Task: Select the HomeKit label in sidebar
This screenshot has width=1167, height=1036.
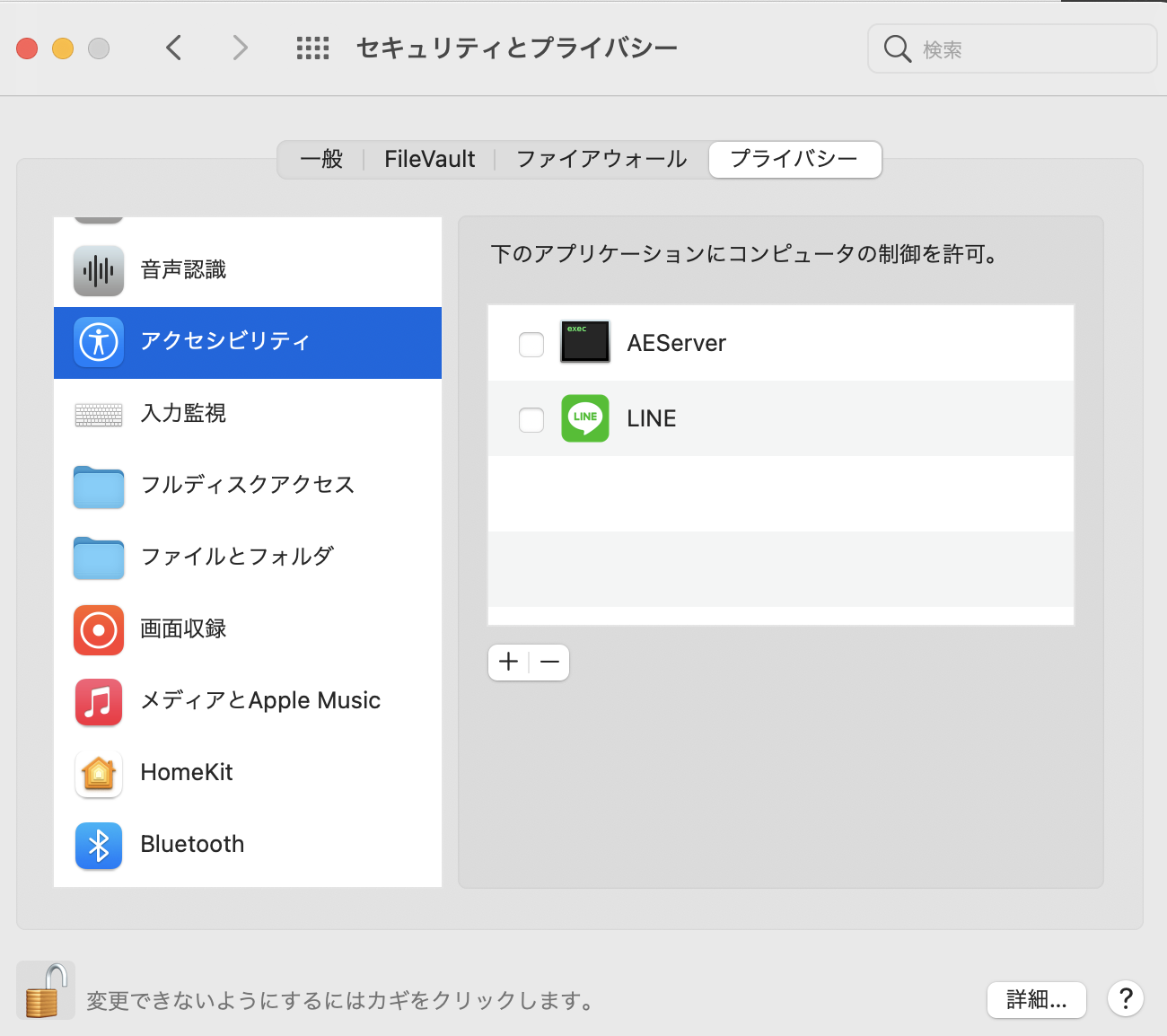Action: pos(187,773)
